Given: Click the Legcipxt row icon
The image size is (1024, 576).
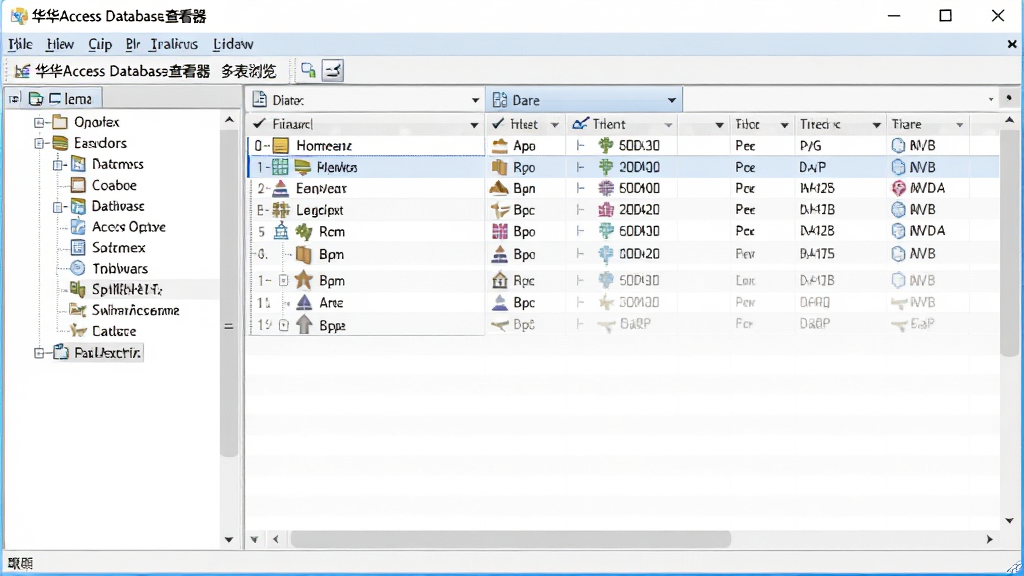Looking at the screenshot, I should point(281,210).
